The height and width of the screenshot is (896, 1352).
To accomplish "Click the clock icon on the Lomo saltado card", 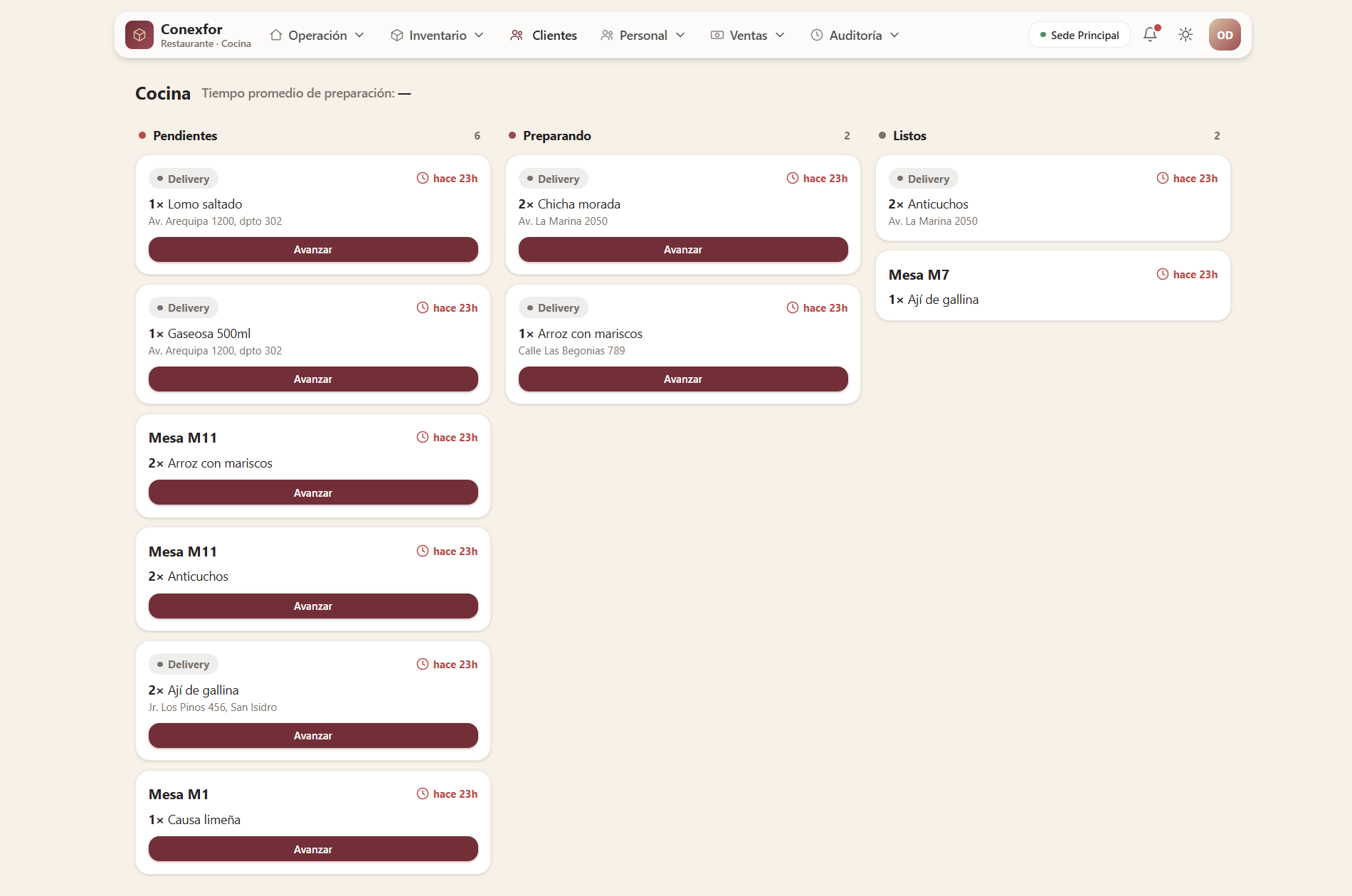I will [423, 178].
